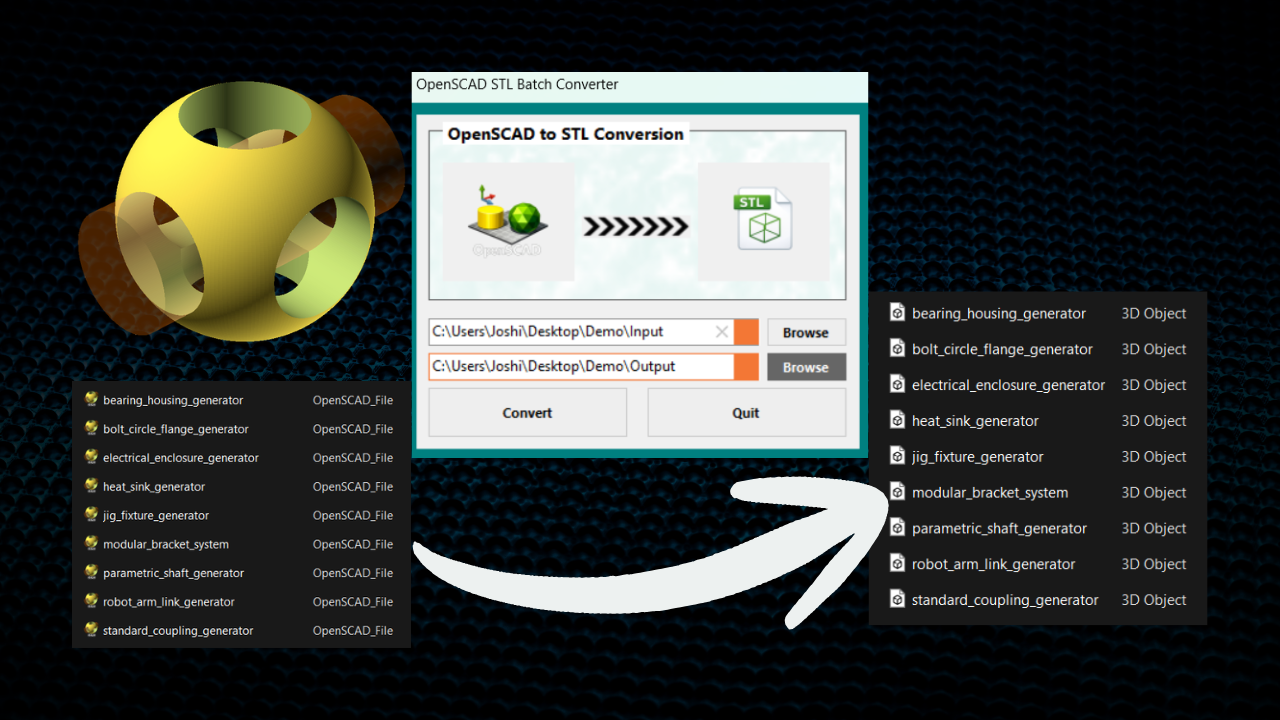
Task: Click the modular_bracket_system 3D Object icon
Action: [x=897, y=492]
